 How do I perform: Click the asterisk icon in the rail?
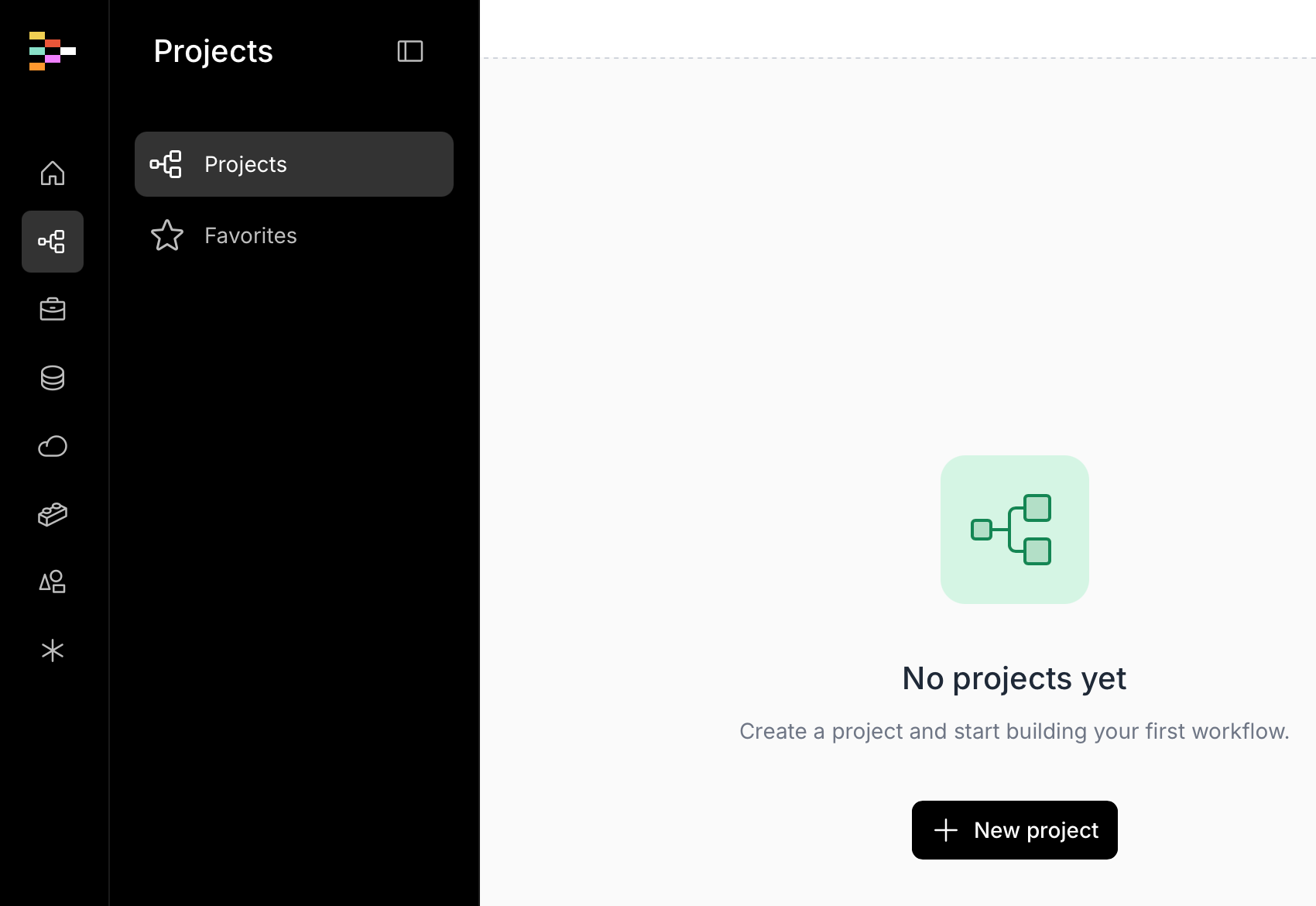tap(53, 650)
